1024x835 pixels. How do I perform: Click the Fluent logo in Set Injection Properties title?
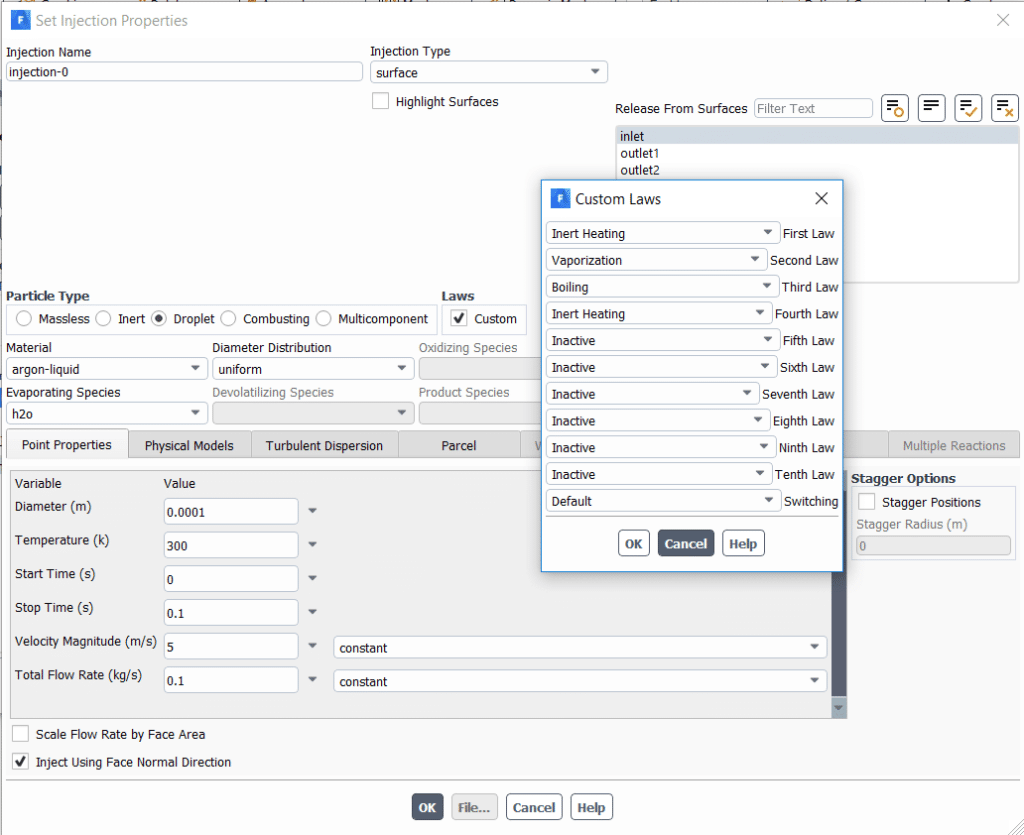20,20
